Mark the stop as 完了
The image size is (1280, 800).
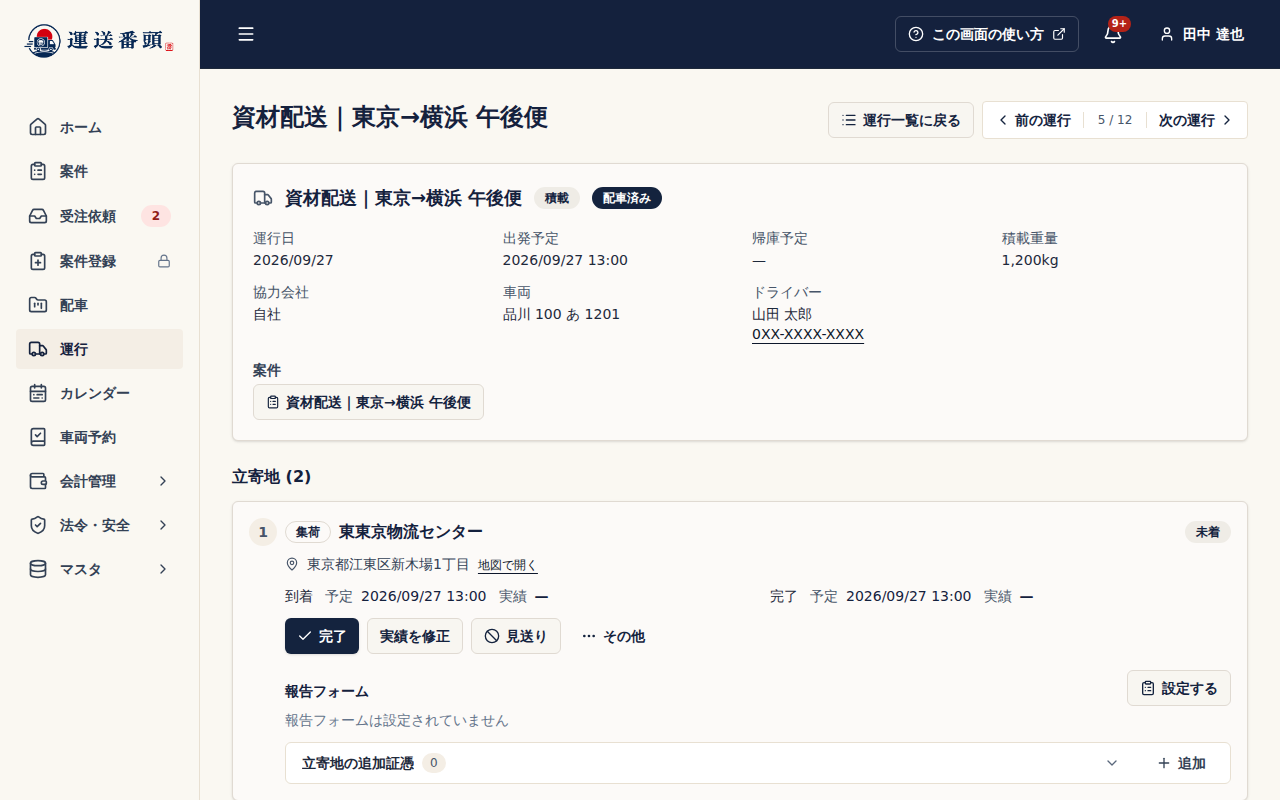pyautogui.click(x=322, y=636)
